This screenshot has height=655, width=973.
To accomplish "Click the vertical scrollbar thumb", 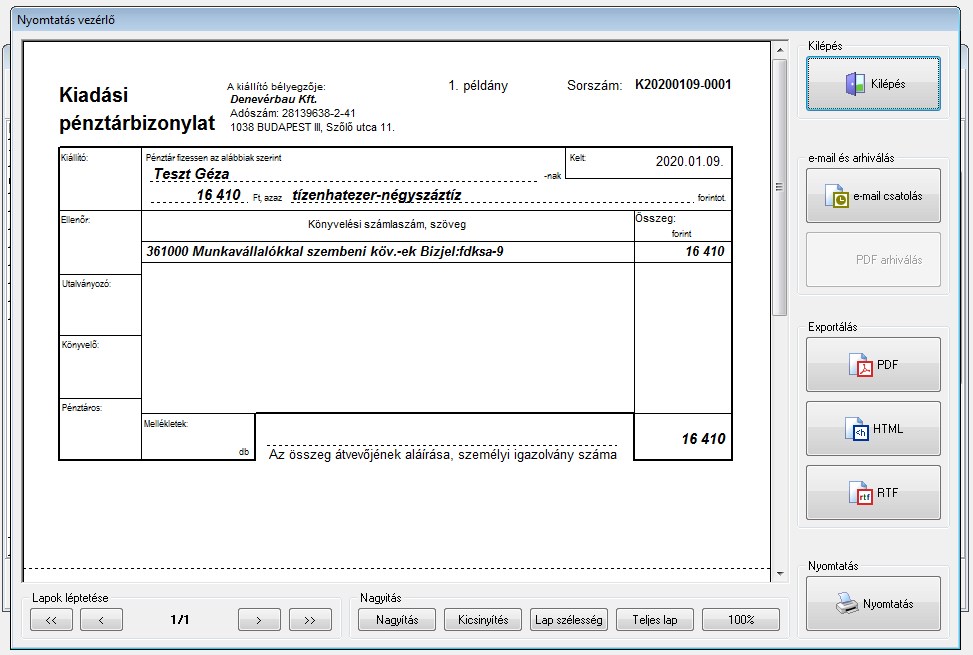I will [x=780, y=187].
